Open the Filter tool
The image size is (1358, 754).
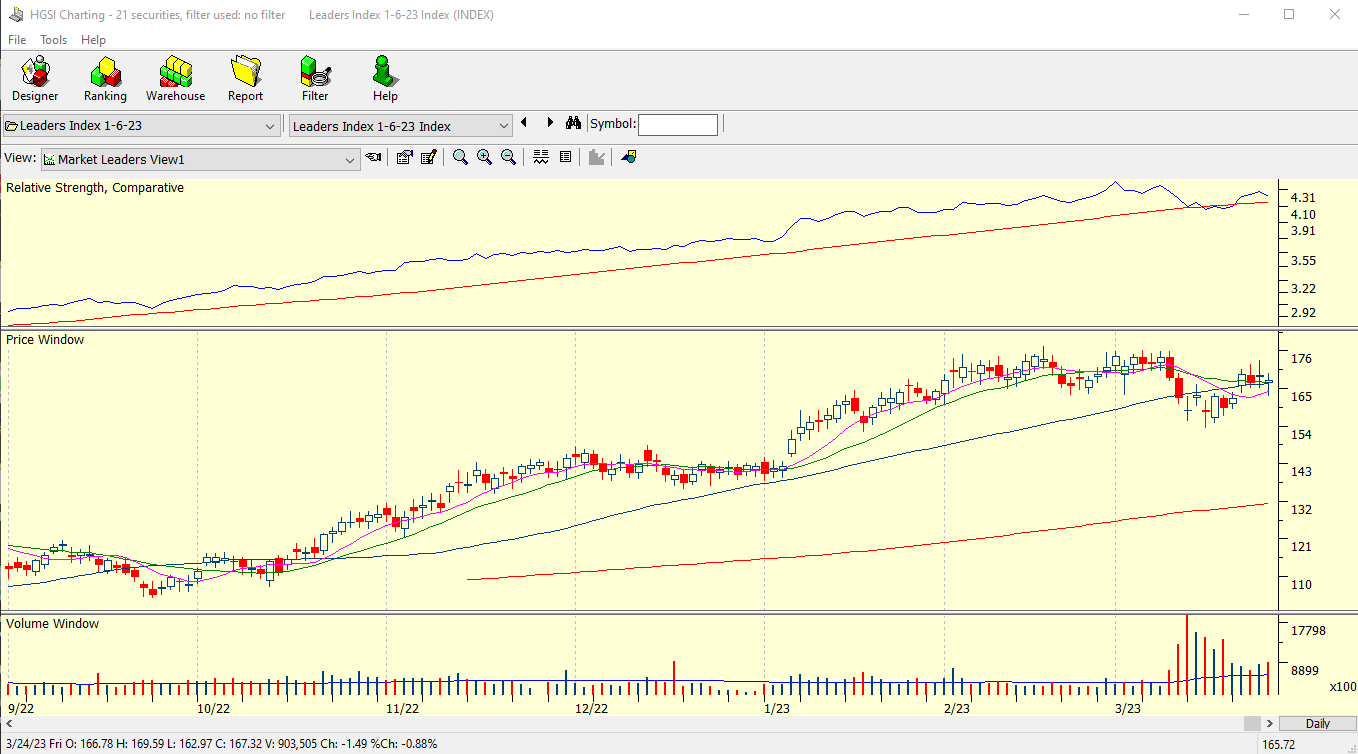pyautogui.click(x=315, y=79)
